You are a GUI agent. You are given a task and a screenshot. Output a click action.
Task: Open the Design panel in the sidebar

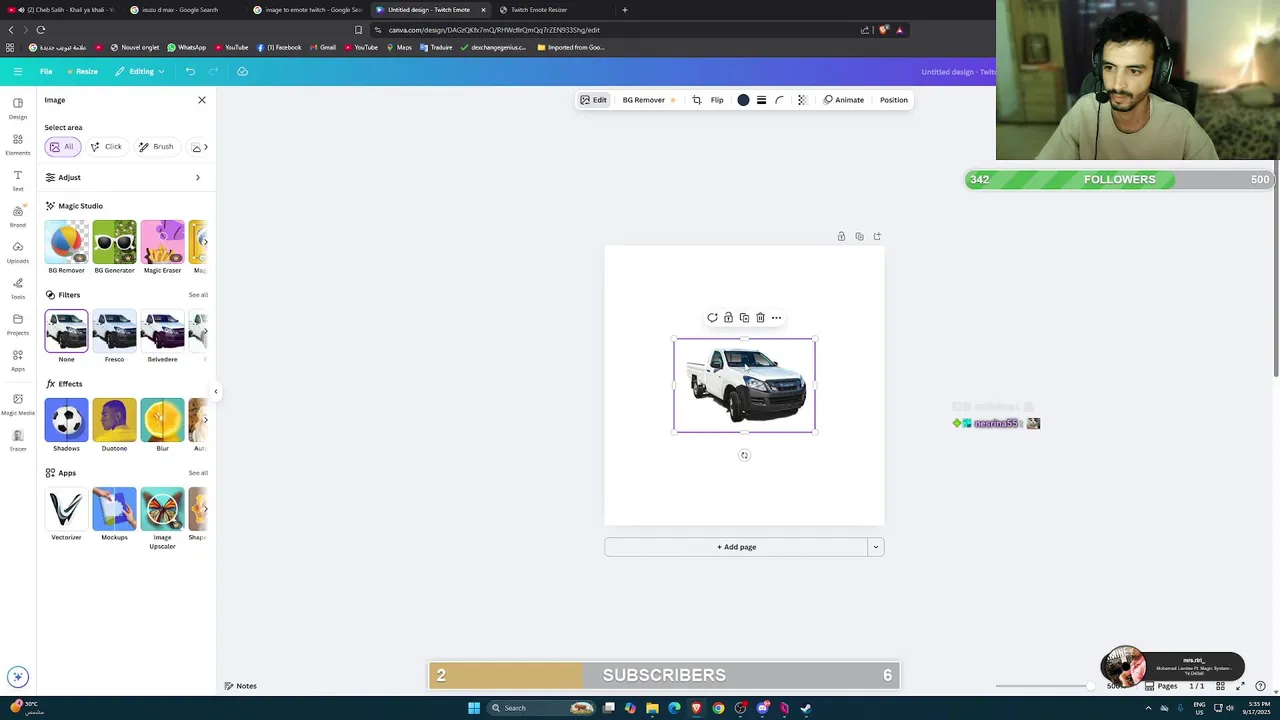point(18,108)
